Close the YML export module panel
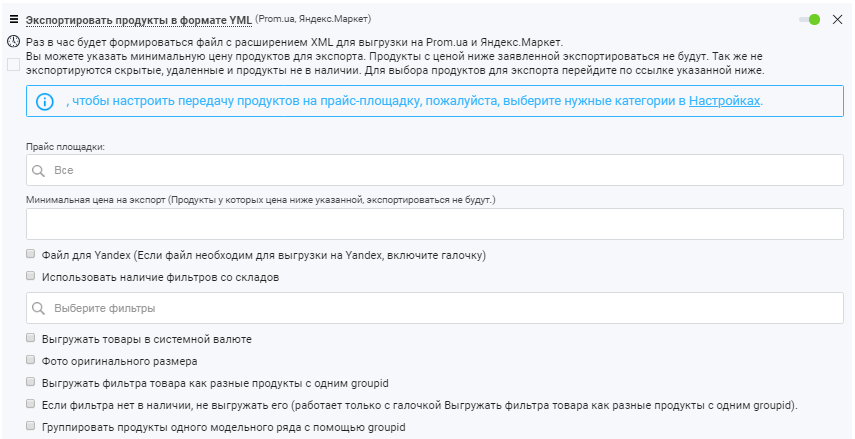The image size is (855, 439). point(838,20)
